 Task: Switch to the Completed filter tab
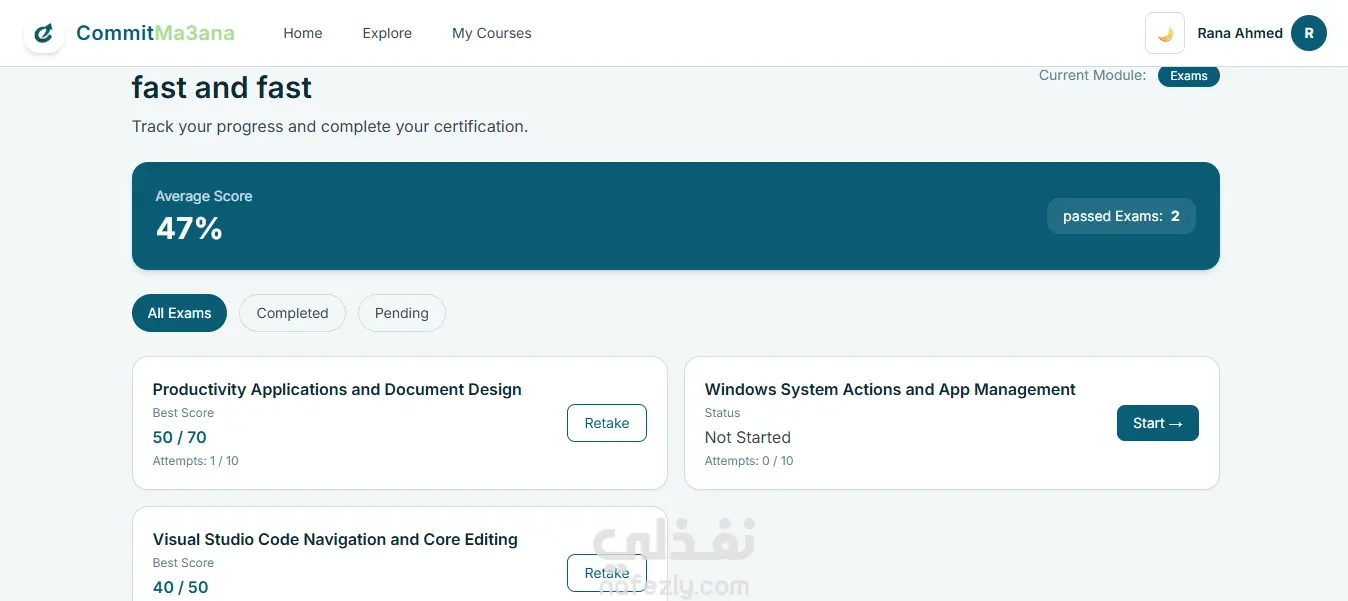click(292, 313)
